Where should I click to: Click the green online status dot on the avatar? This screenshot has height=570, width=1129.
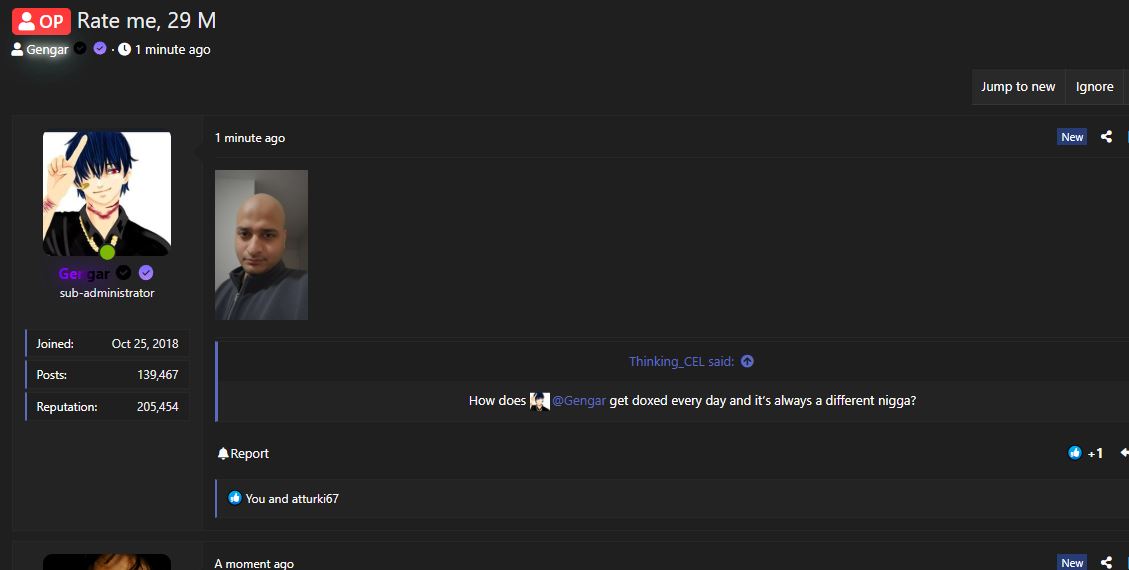107,253
